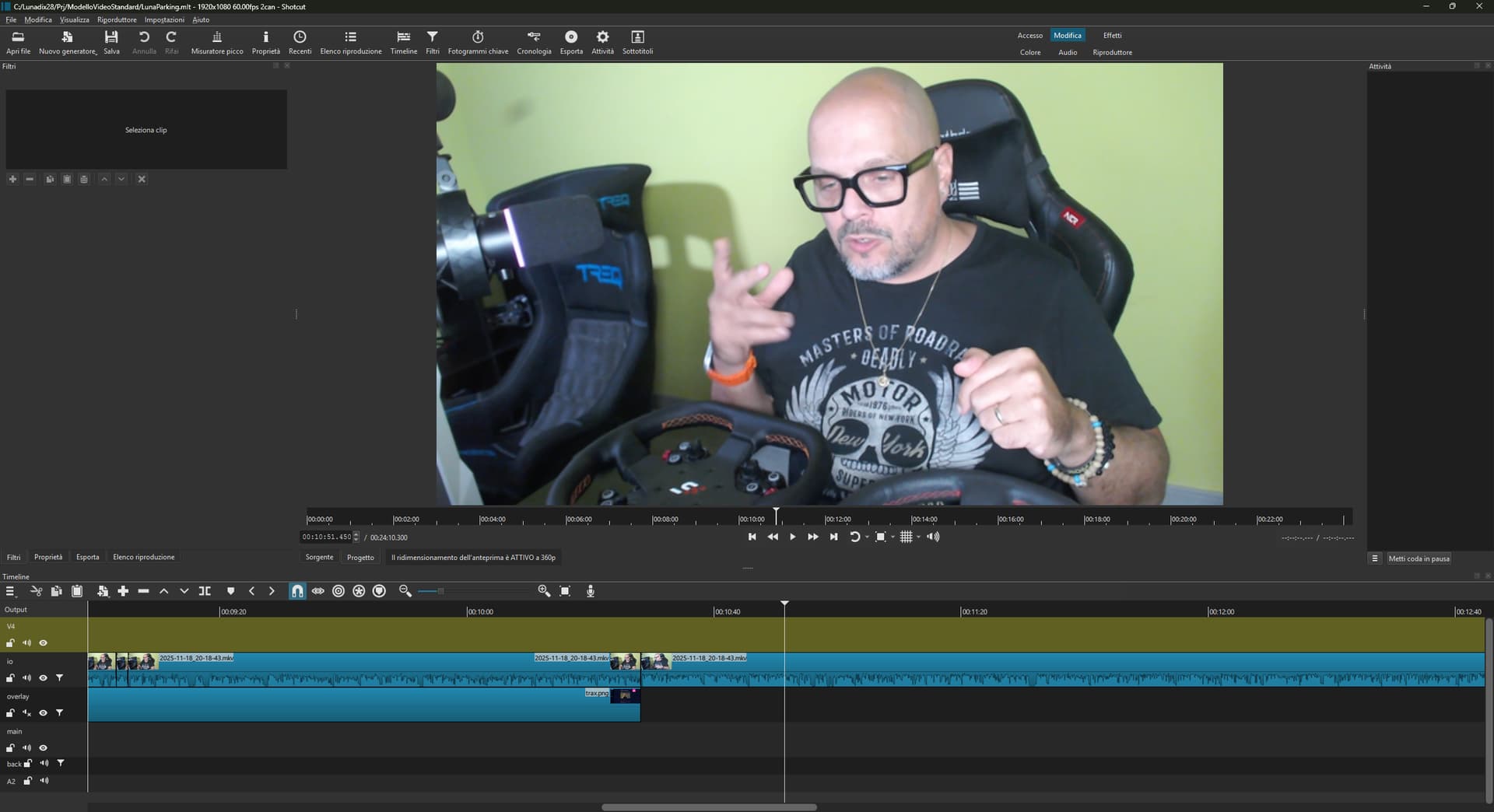
Task: Switch to the Progetto player tab
Action: [360, 558]
